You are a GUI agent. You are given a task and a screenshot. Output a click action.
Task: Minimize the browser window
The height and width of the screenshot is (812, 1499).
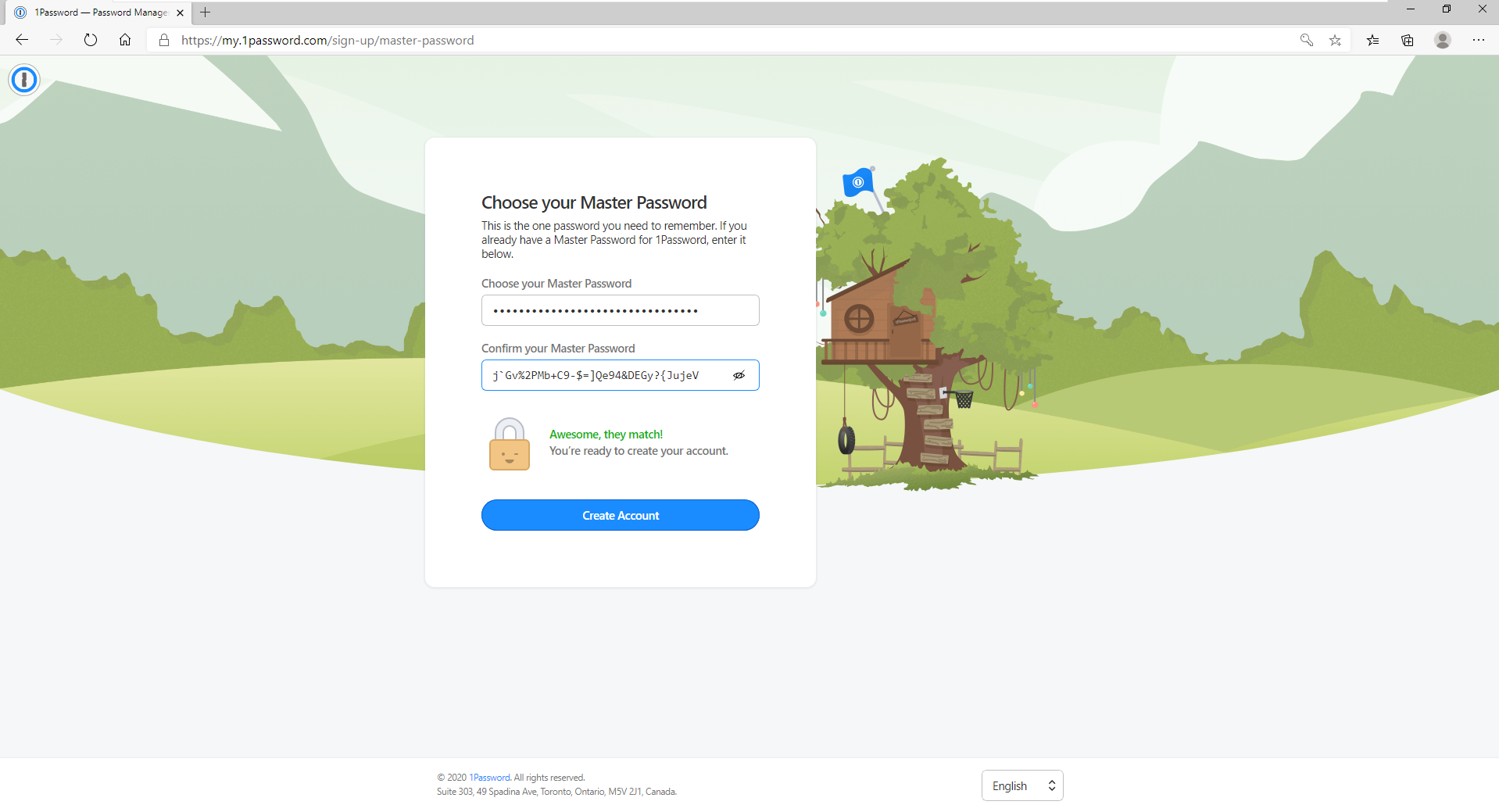(x=1411, y=9)
